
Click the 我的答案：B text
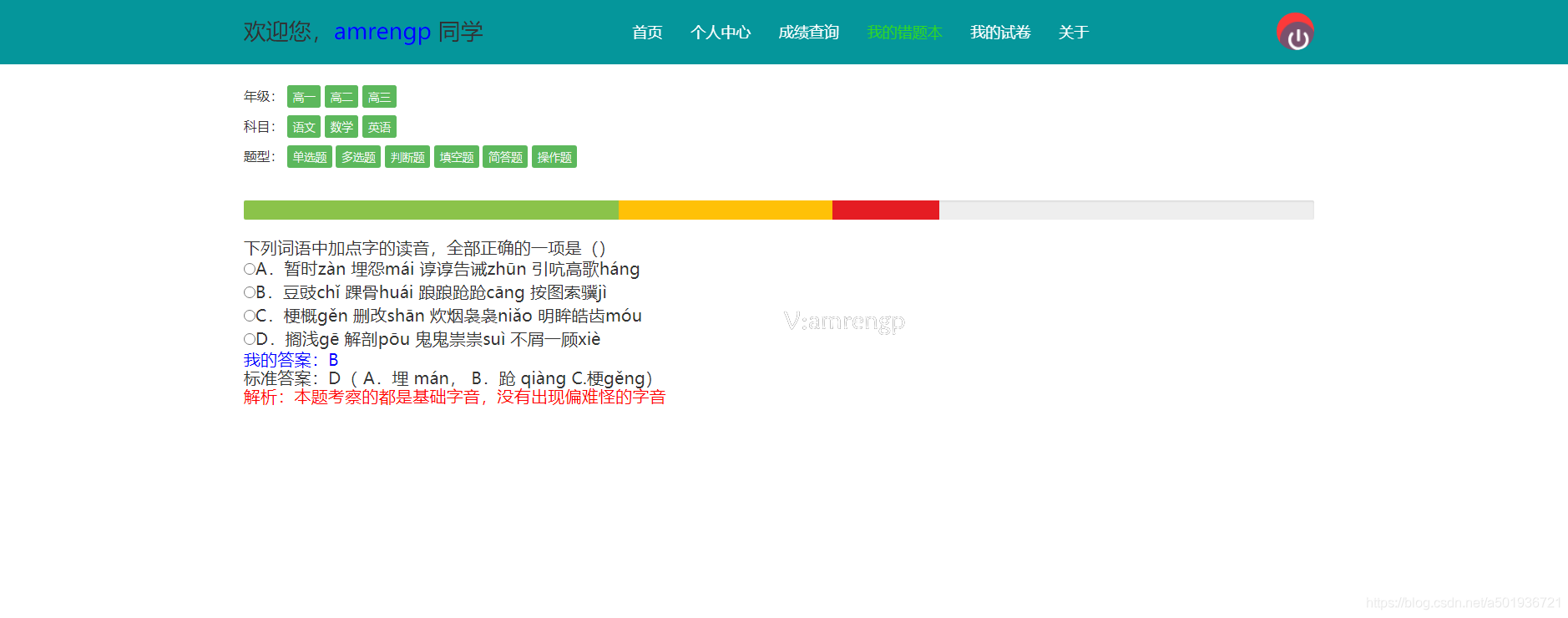click(x=291, y=360)
